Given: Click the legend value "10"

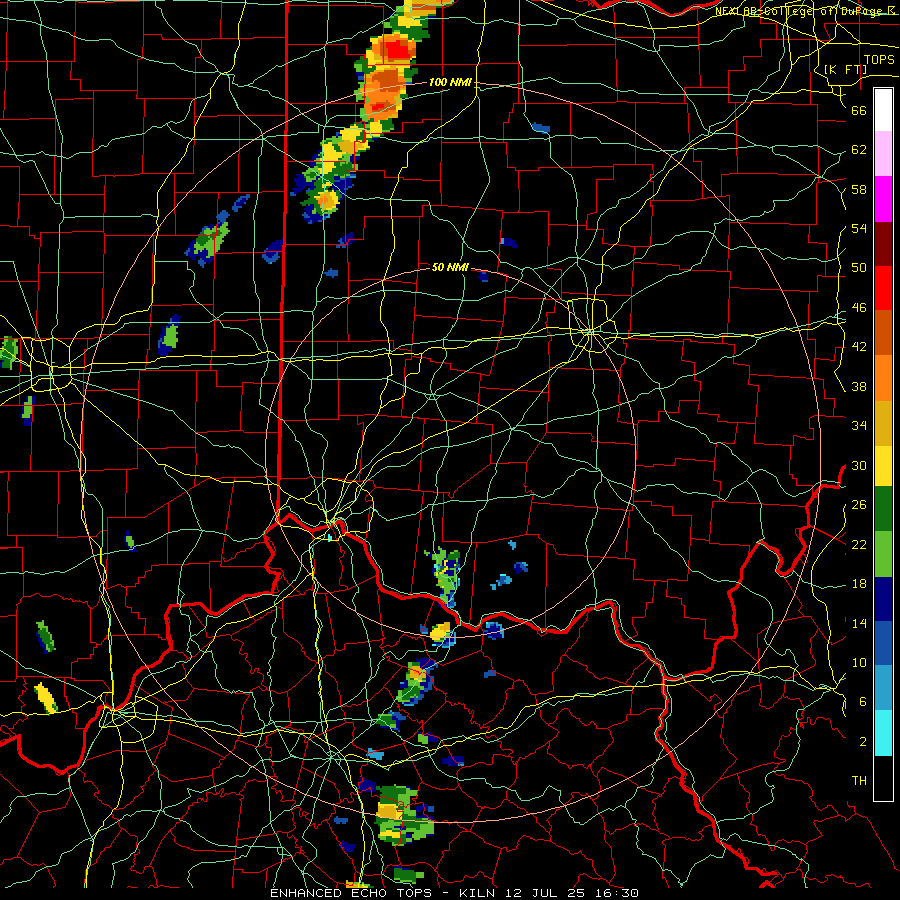Looking at the screenshot, I should click(x=859, y=662).
